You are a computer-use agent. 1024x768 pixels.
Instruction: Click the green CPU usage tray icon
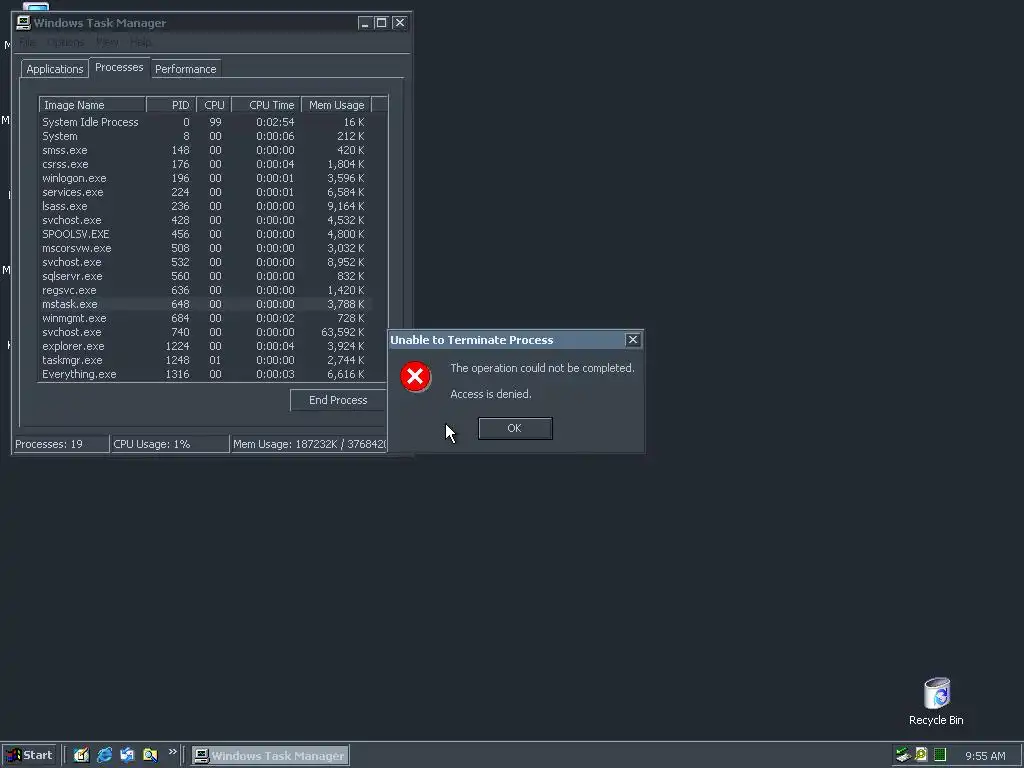coord(940,755)
